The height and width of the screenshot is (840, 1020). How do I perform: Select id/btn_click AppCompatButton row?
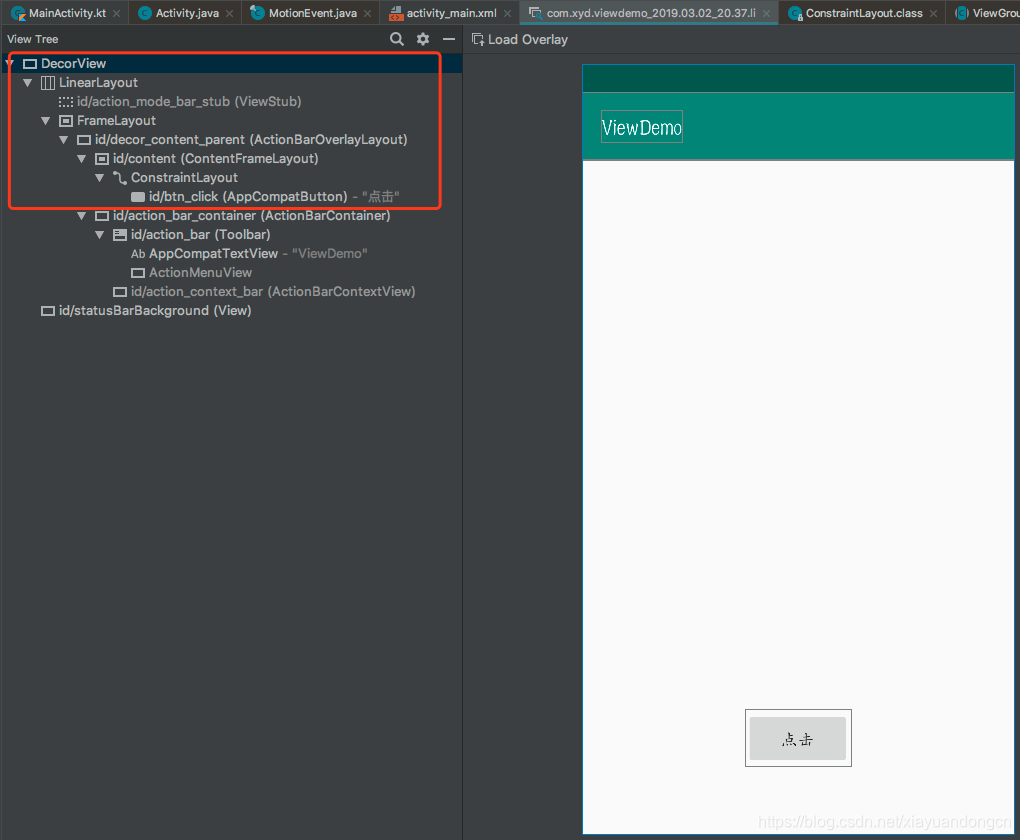coord(231,196)
